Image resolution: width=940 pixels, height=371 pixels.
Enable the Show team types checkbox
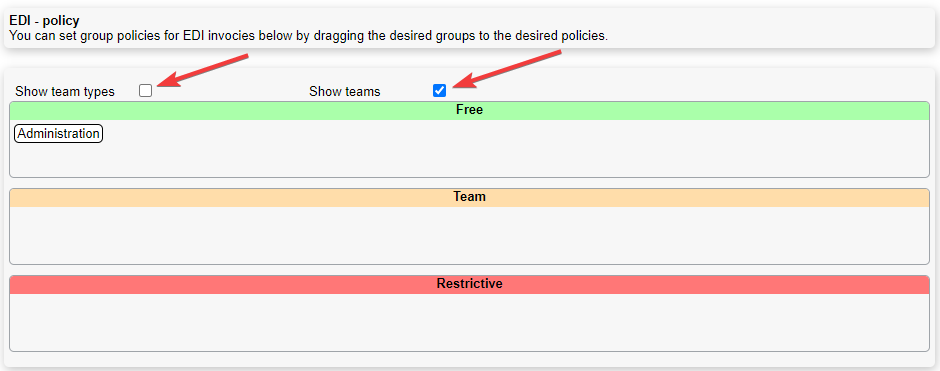pos(145,91)
